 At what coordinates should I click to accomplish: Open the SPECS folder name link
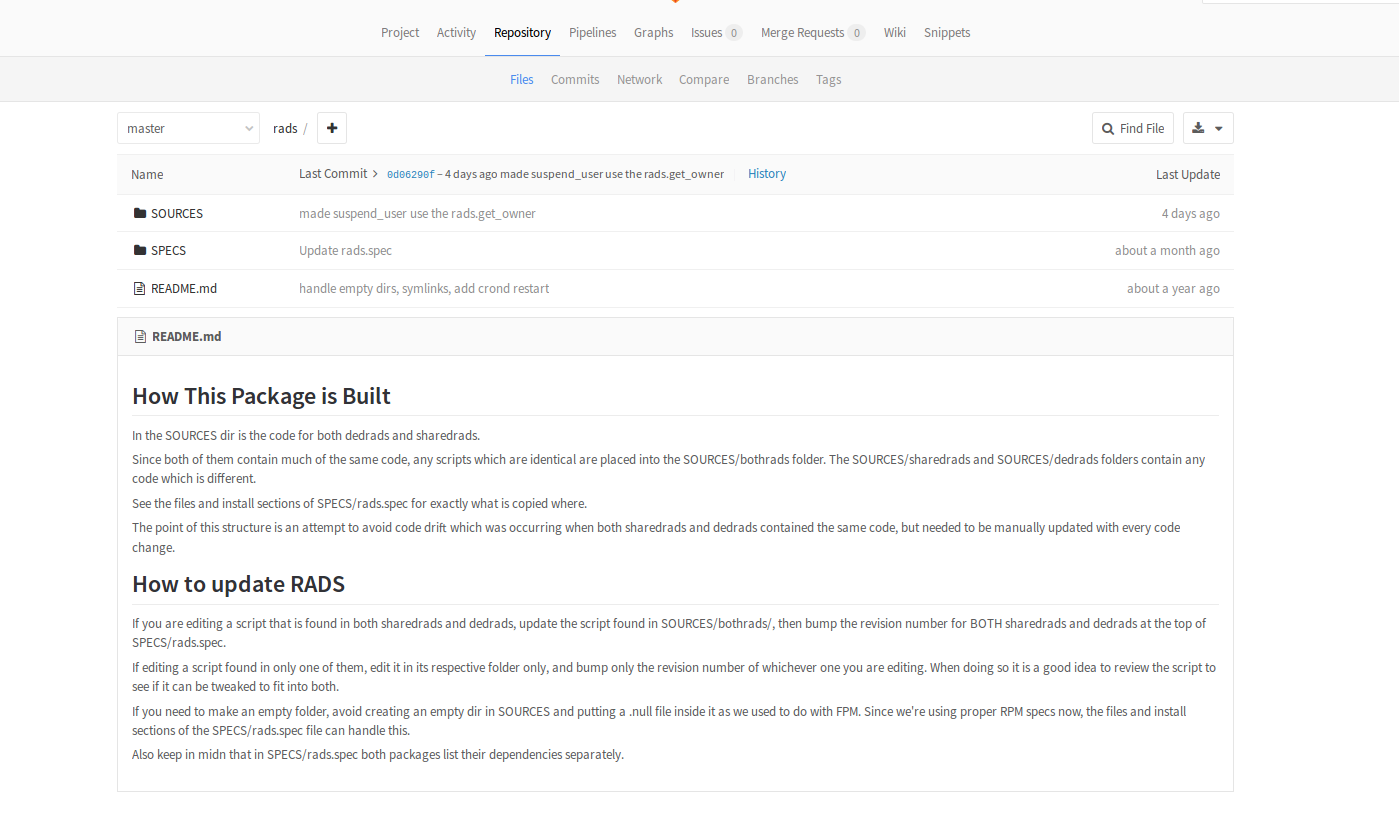click(168, 250)
